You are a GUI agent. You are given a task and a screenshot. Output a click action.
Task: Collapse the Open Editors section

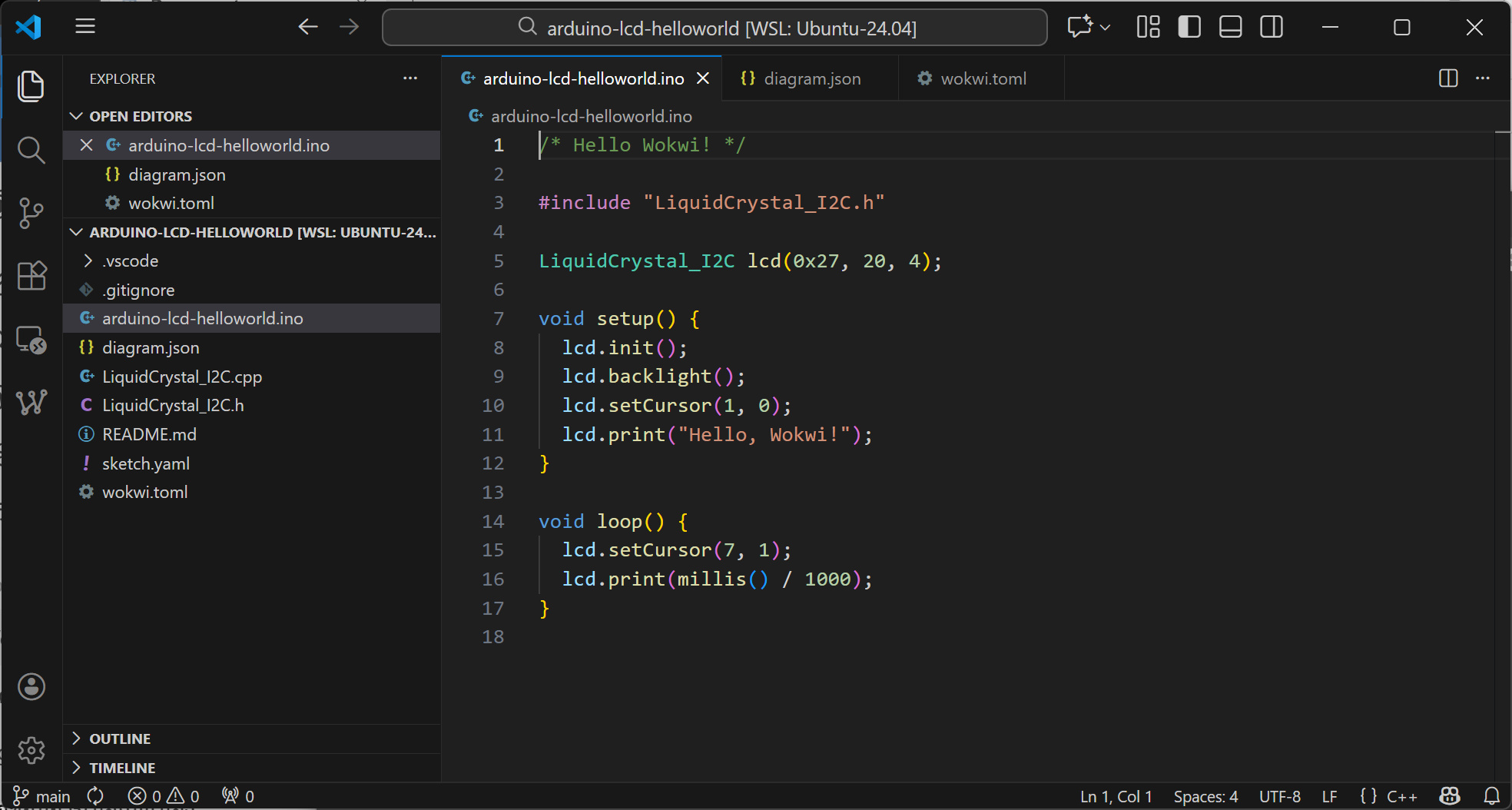coord(141,116)
